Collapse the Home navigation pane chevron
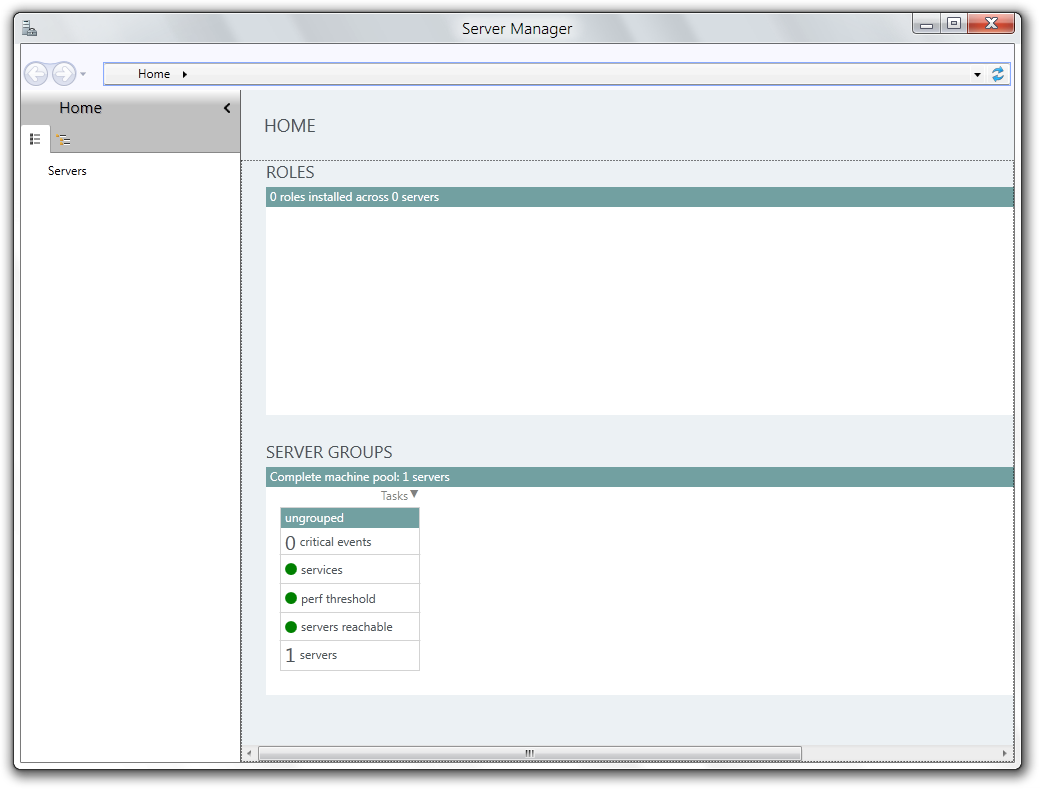 pos(227,107)
